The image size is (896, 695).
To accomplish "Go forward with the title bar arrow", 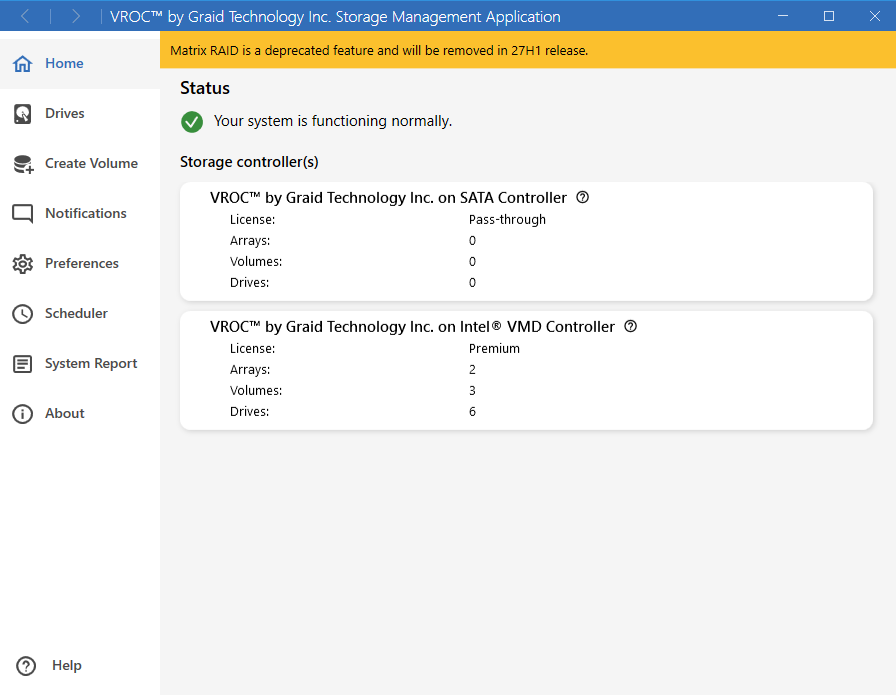I will 75,16.
